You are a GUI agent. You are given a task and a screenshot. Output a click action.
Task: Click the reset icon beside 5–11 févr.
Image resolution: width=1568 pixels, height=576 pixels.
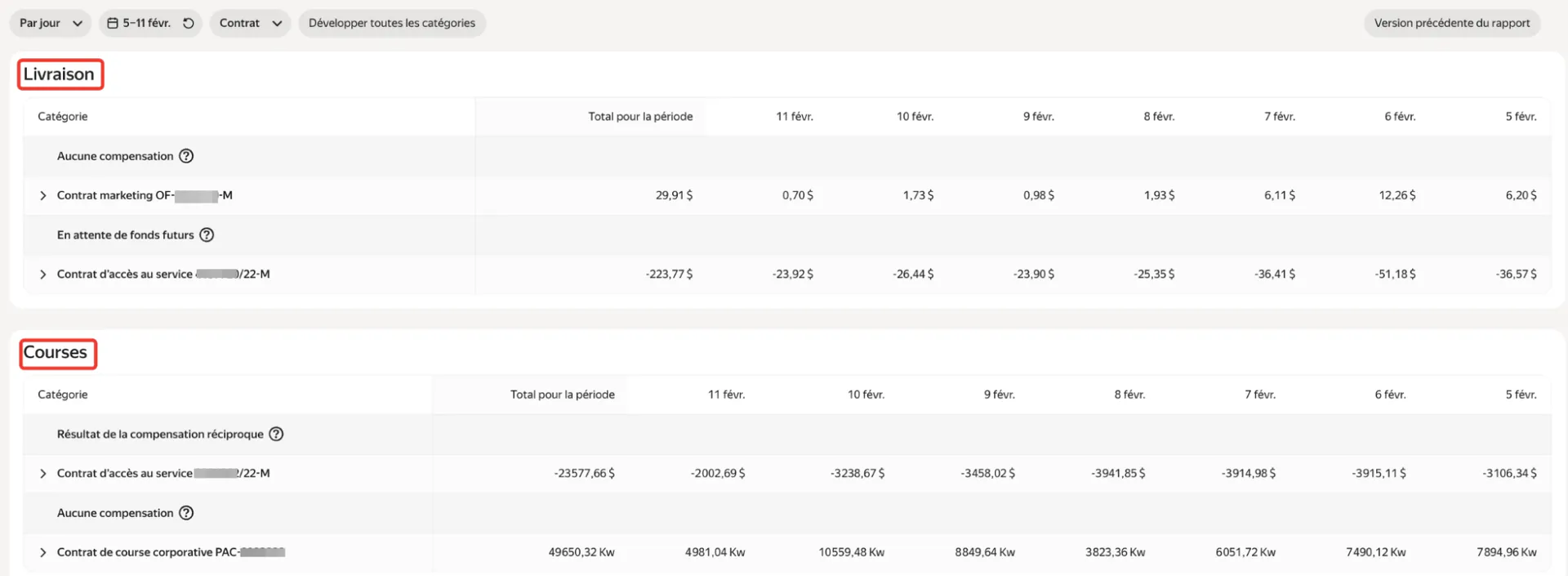coord(189,23)
